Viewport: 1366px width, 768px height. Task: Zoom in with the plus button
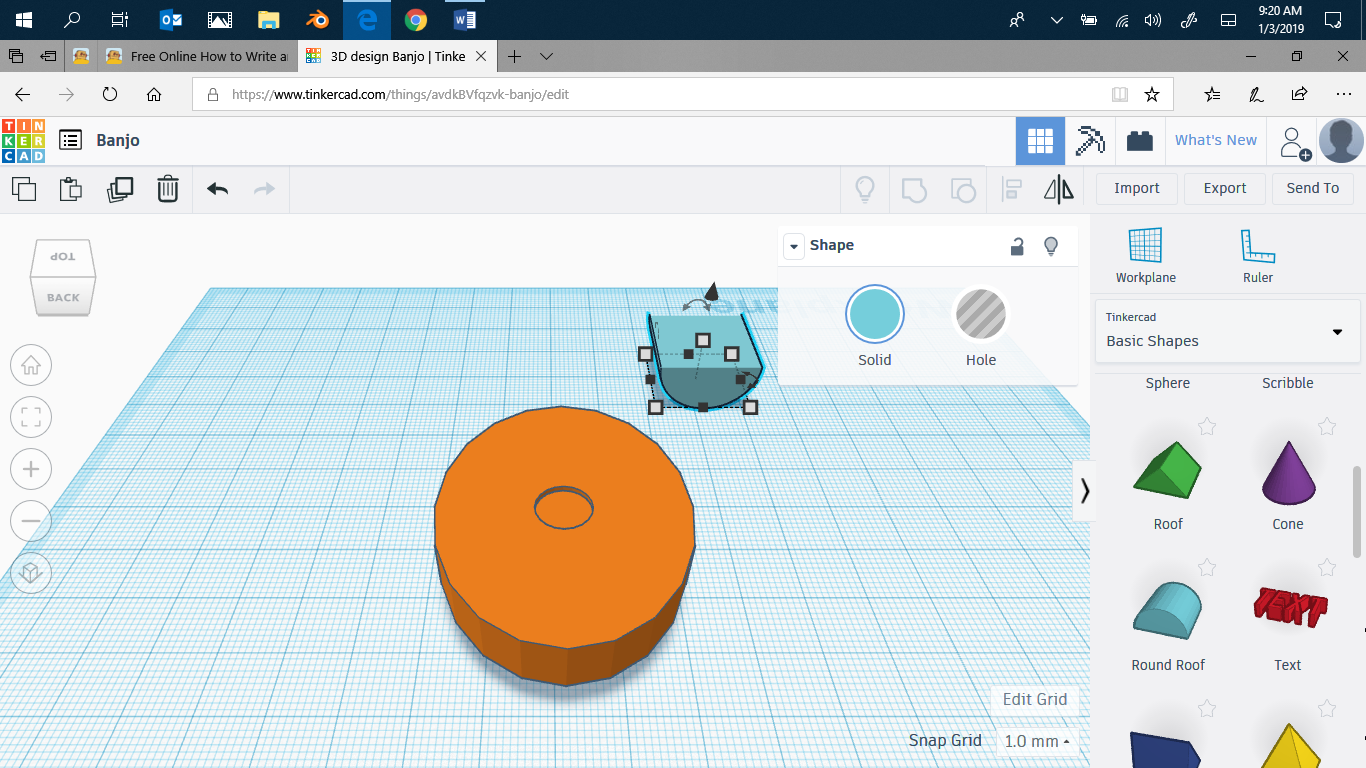(31, 469)
